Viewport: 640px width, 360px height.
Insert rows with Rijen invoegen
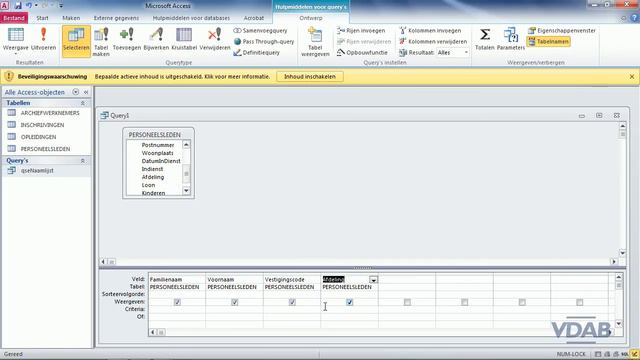pos(361,31)
